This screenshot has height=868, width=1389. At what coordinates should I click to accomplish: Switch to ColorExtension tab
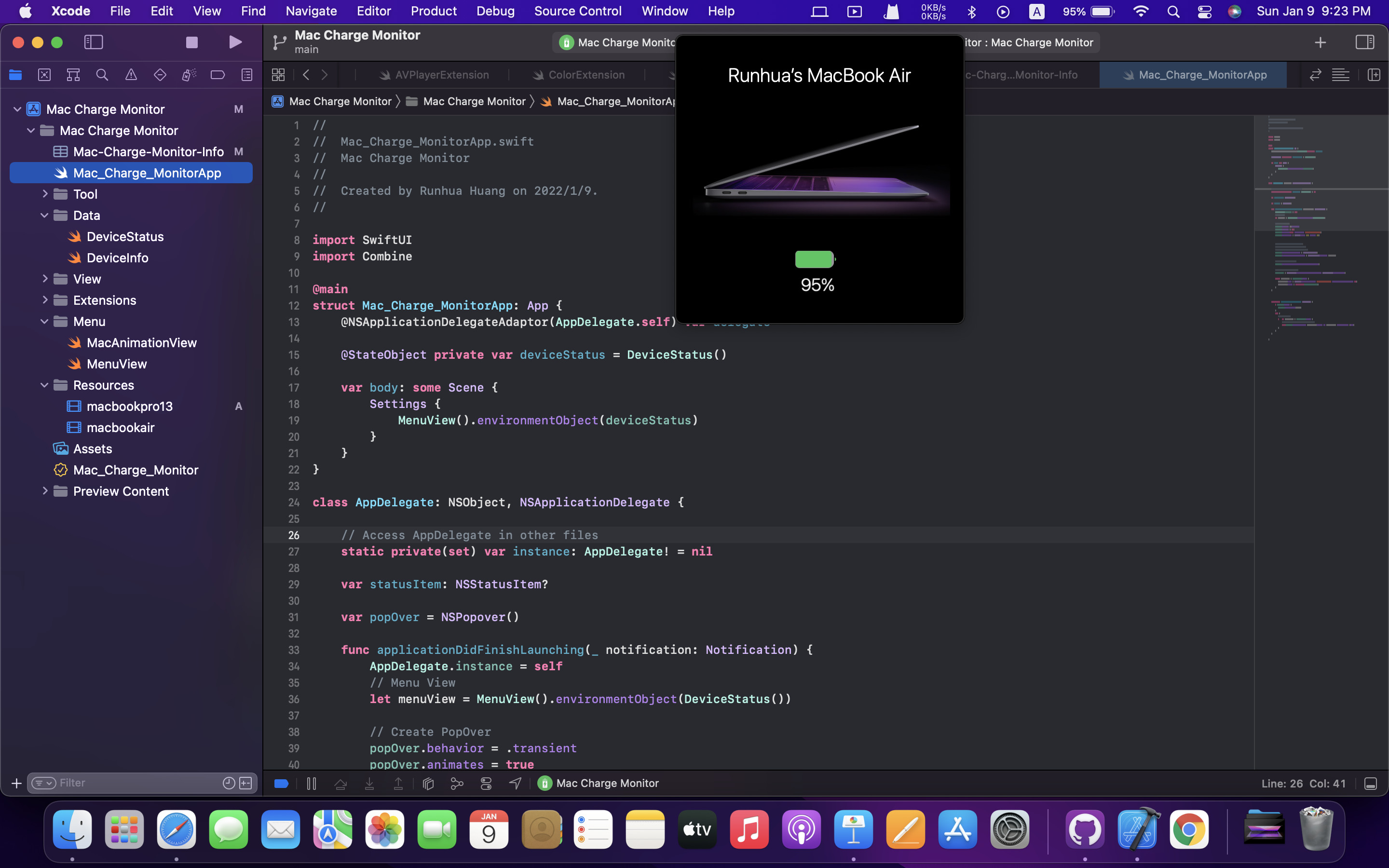pos(578,75)
